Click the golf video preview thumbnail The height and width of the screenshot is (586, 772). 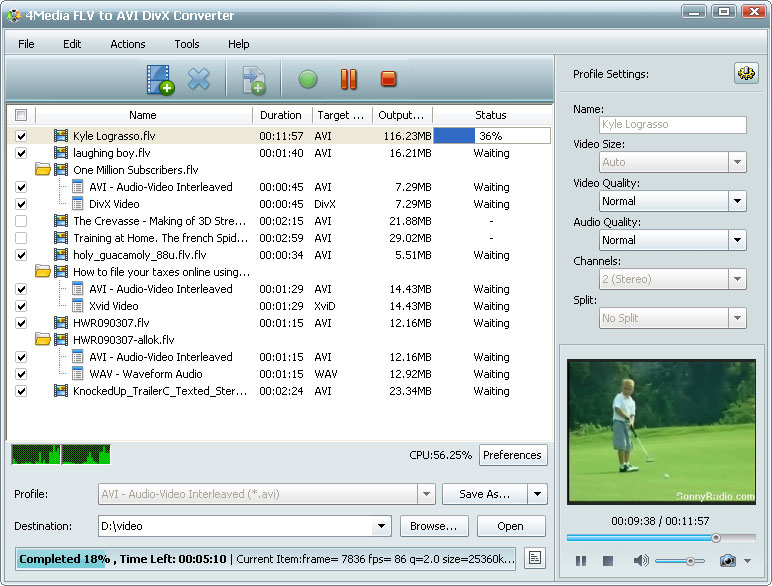661,431
